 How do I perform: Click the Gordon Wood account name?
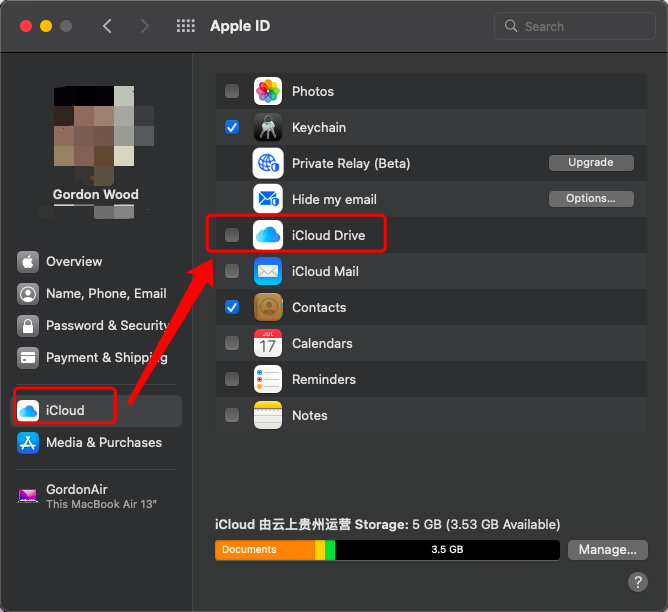coord(95,194)
